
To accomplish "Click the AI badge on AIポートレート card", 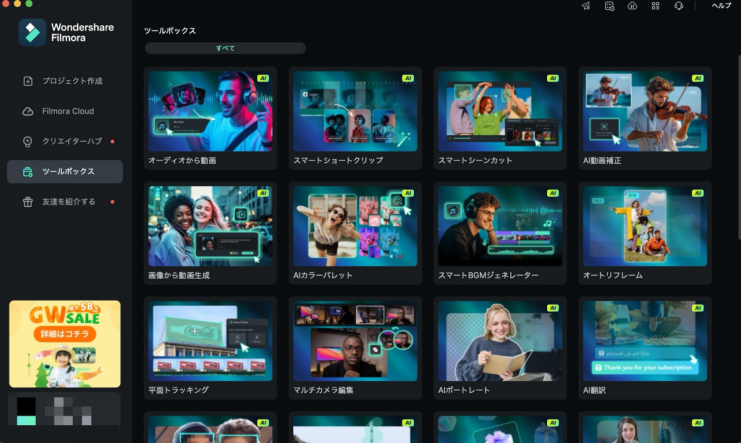I will pos(553,308).
